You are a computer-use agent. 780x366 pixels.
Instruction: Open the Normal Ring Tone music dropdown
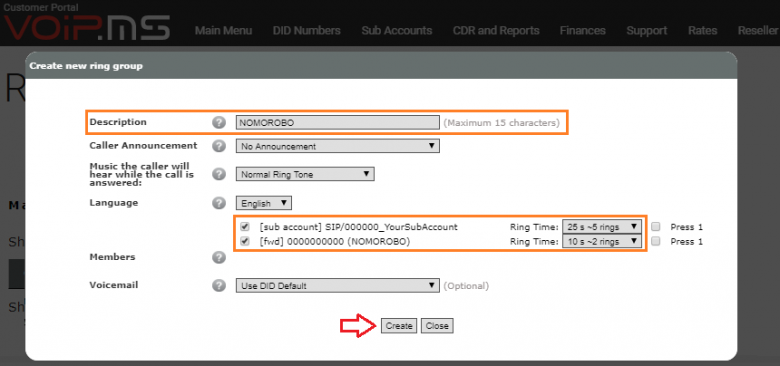click(x=305, y=174)
